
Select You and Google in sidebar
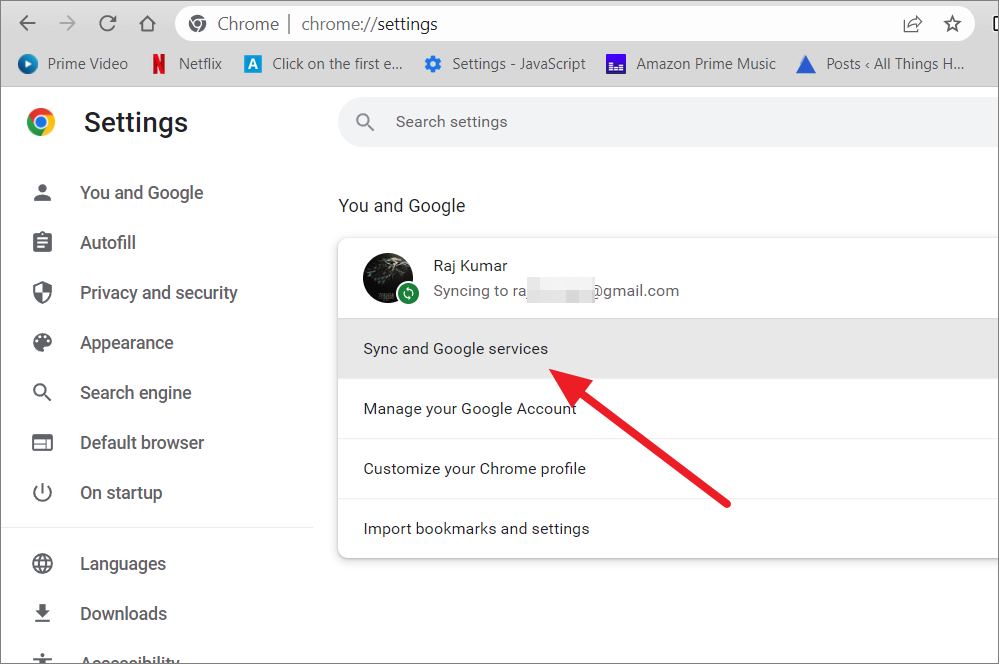tap(141, 192)
